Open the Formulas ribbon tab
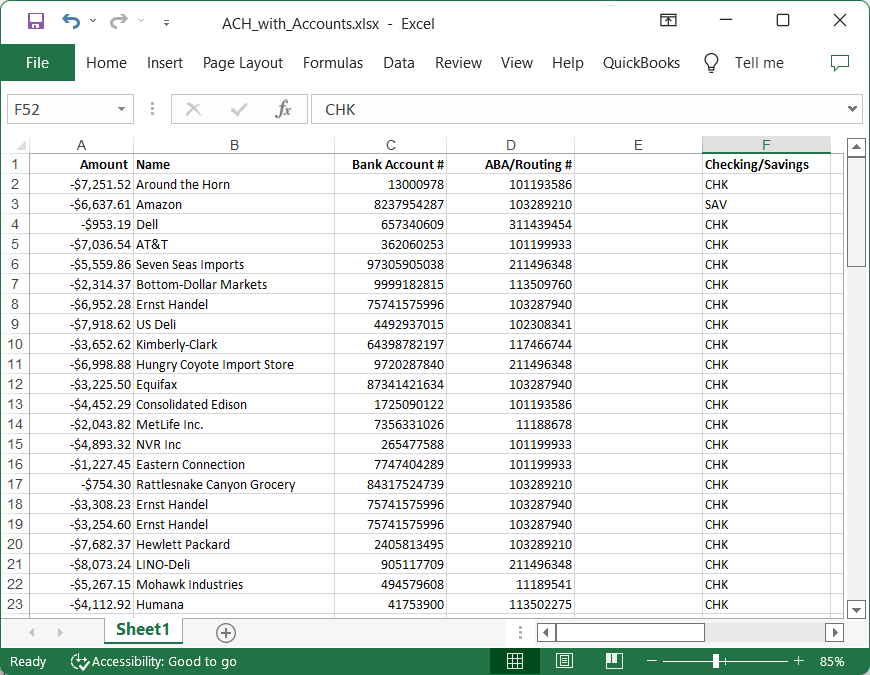This screenshot has height=675, width=870. point(333,63)
